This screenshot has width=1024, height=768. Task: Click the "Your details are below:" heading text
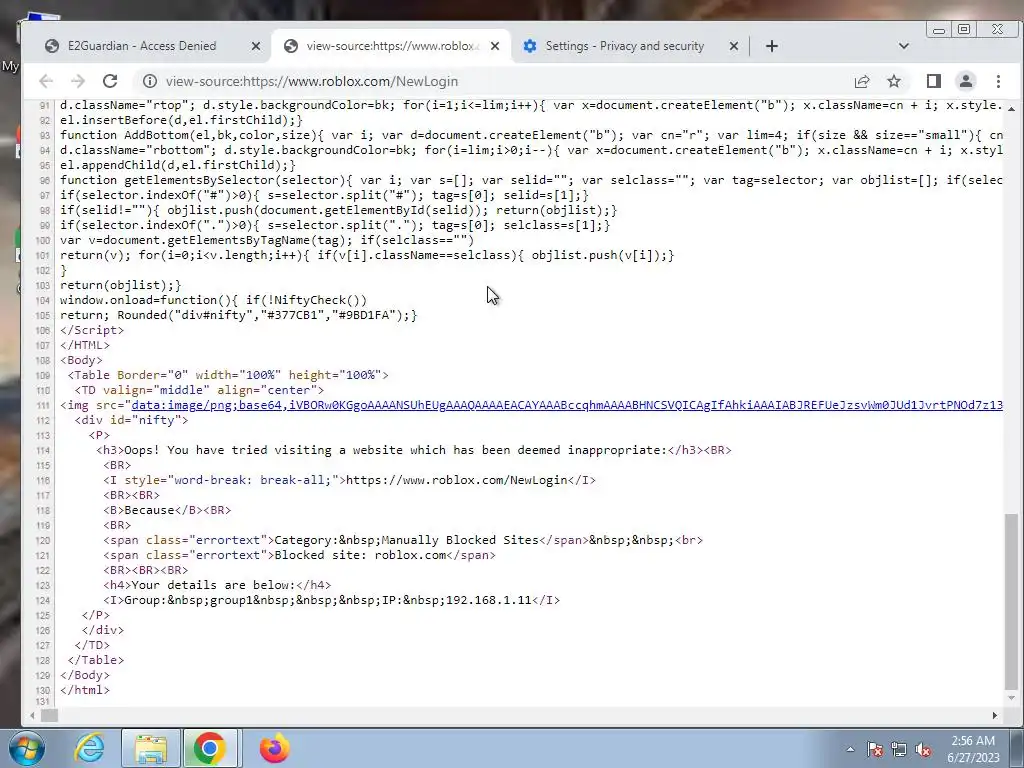click(213, 585)
